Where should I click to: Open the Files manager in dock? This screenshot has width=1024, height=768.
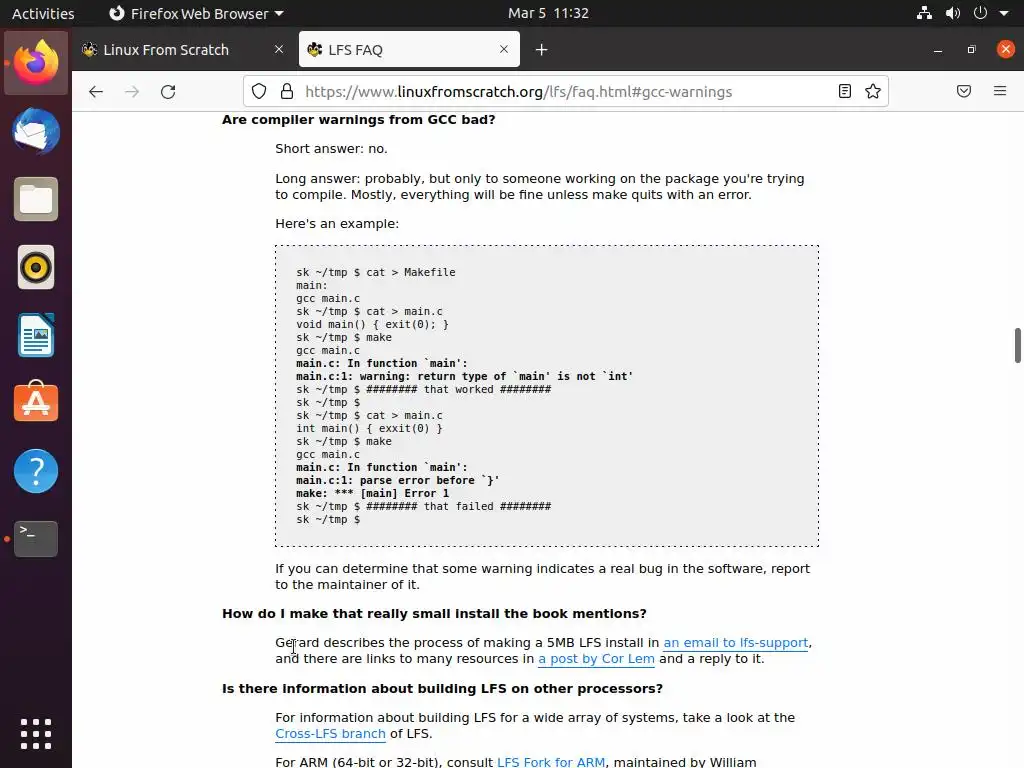coord(36,199)
